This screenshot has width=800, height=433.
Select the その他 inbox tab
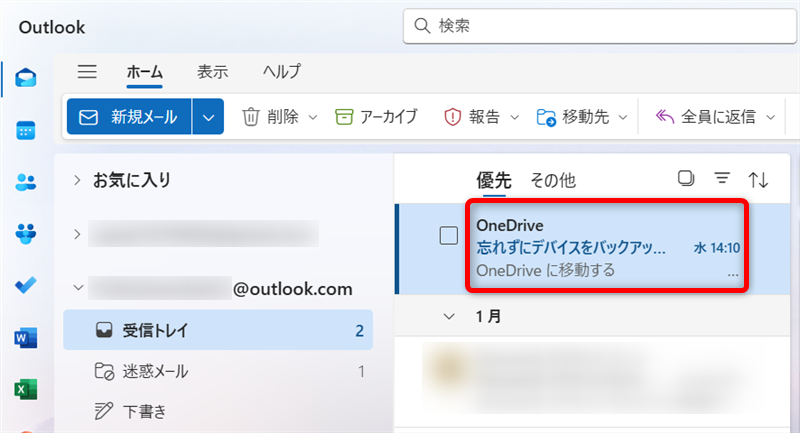[552, 180]
